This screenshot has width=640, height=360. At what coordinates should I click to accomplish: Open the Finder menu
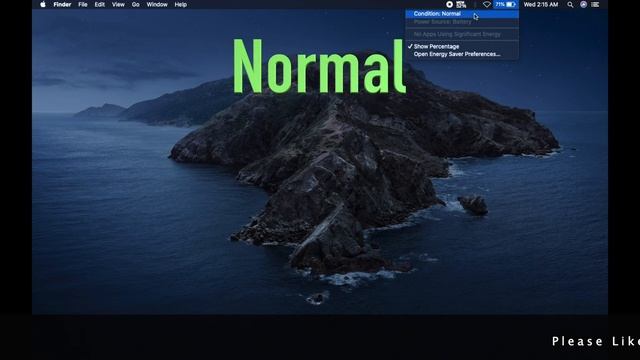coord(62,4)
